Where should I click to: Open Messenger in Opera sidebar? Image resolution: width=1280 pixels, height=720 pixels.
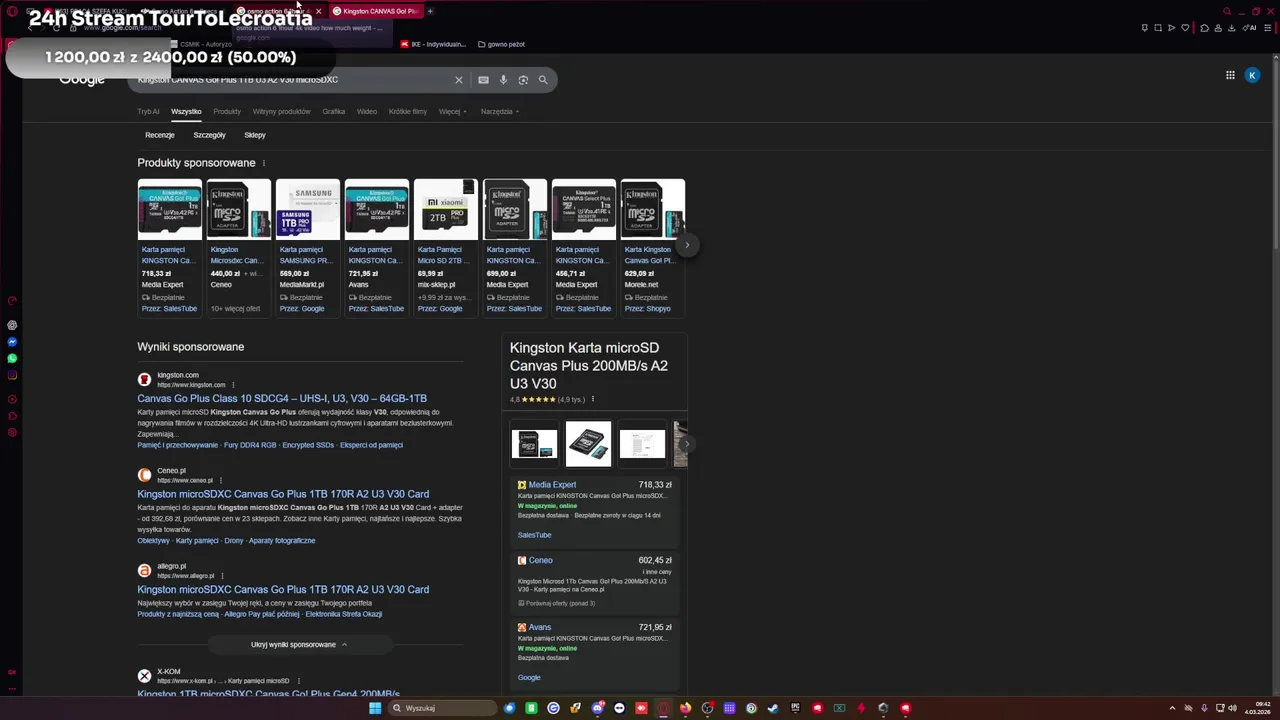coord(12,341)
